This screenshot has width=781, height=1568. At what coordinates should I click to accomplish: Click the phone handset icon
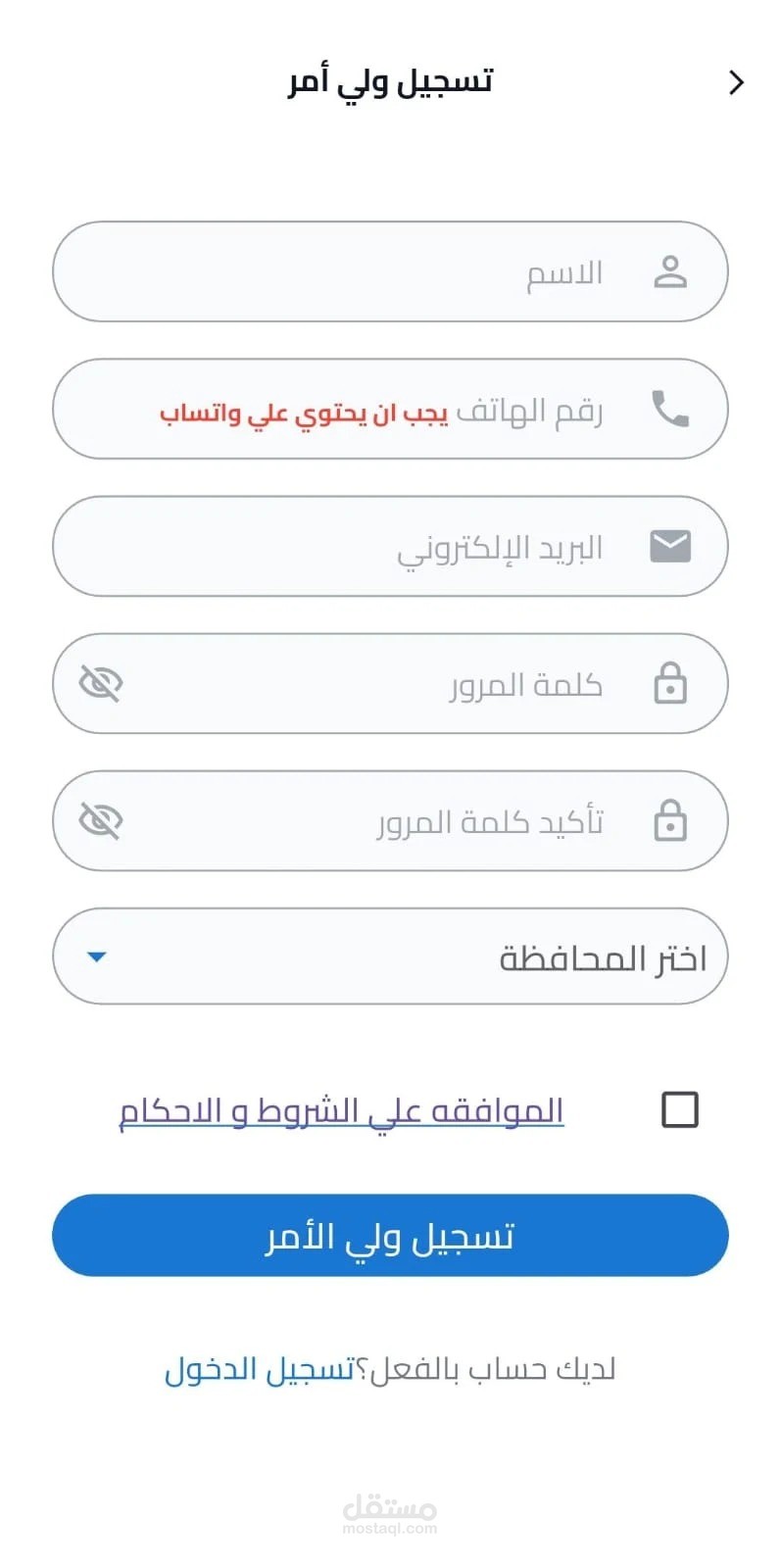pyautogui.click(x=670, y=409)
